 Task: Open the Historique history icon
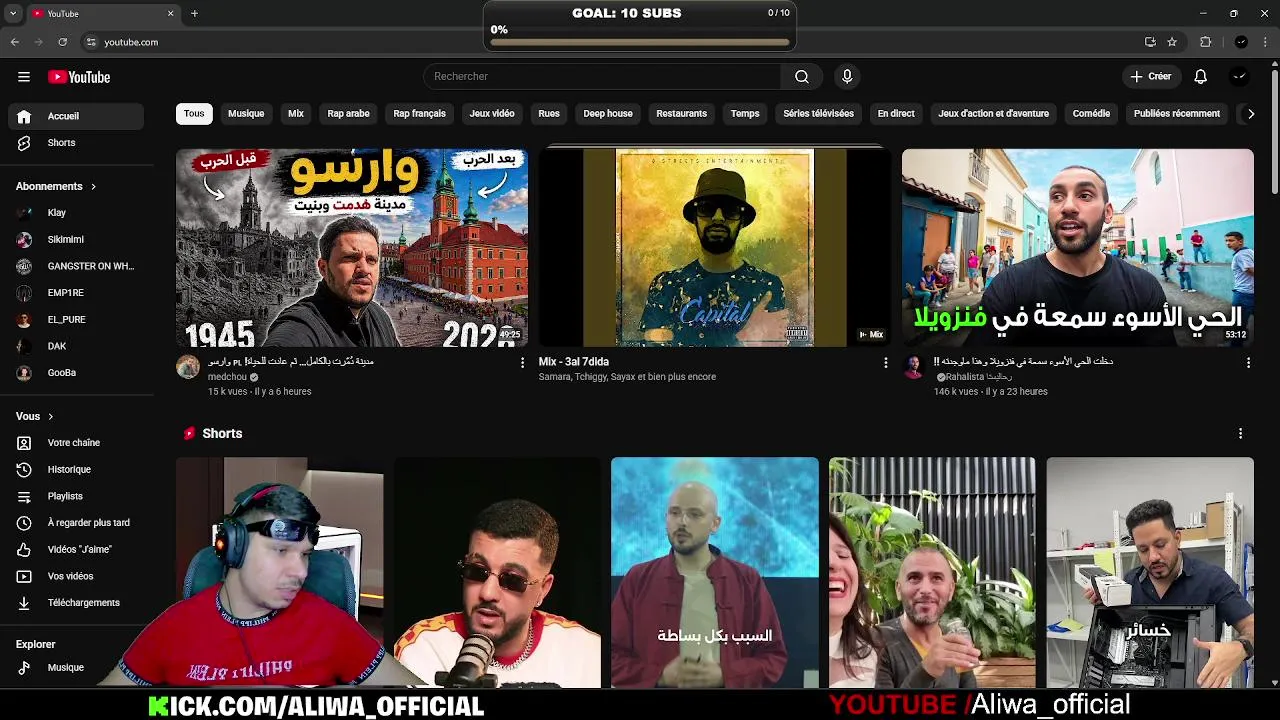click(25, 469)
